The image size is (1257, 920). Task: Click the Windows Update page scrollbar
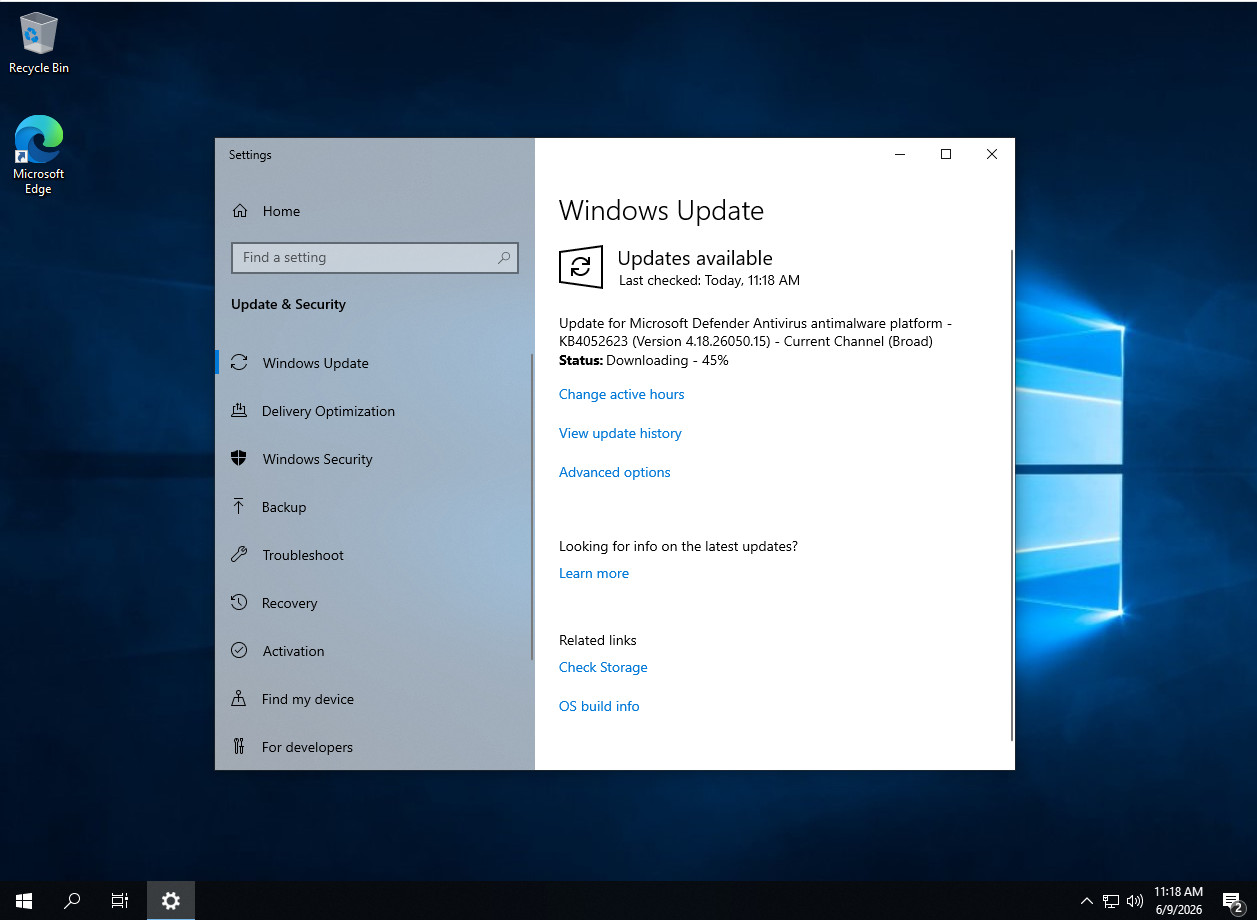point(1012,495)
